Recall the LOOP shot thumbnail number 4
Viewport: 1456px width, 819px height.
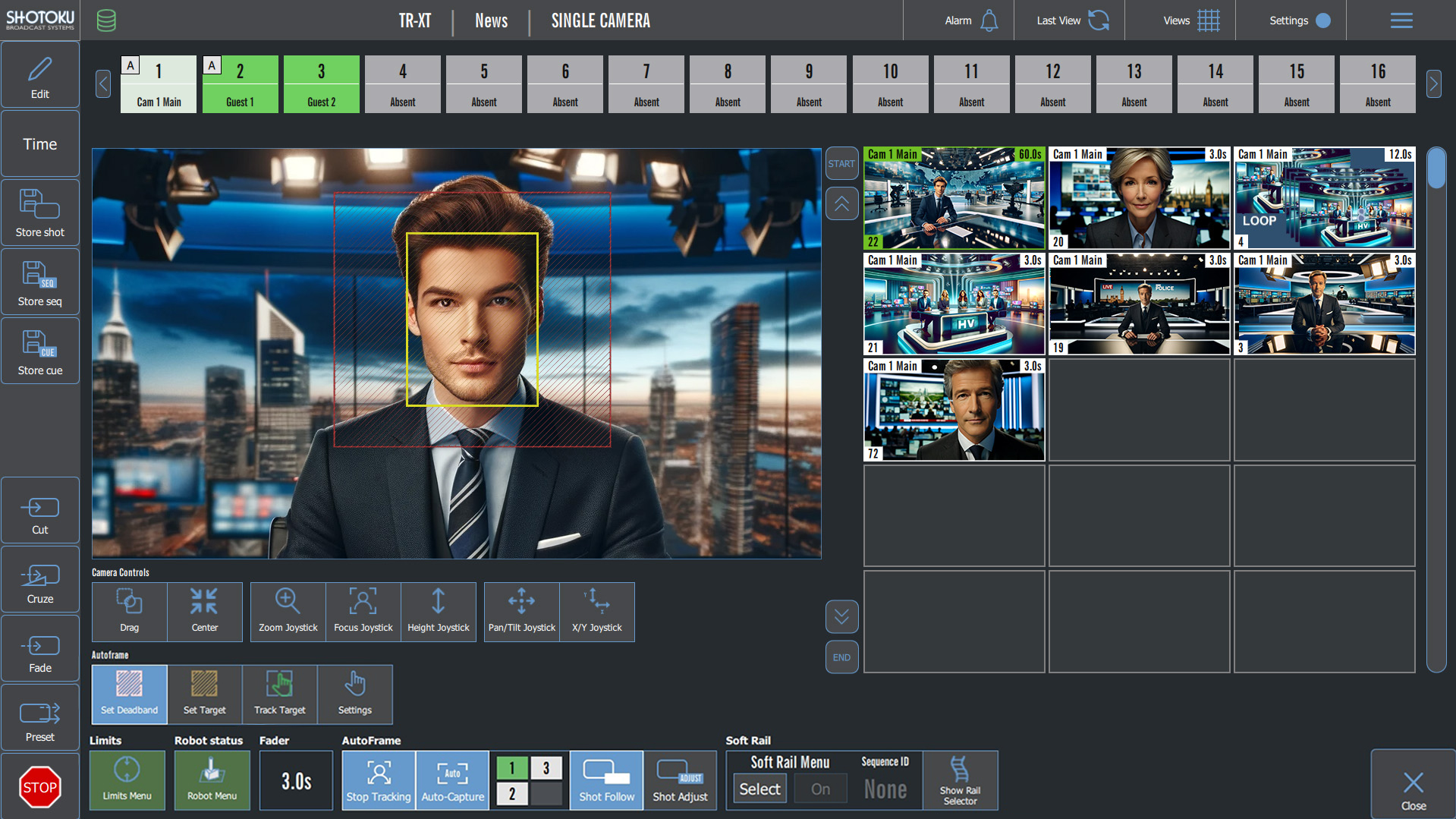pos(1324,198)
